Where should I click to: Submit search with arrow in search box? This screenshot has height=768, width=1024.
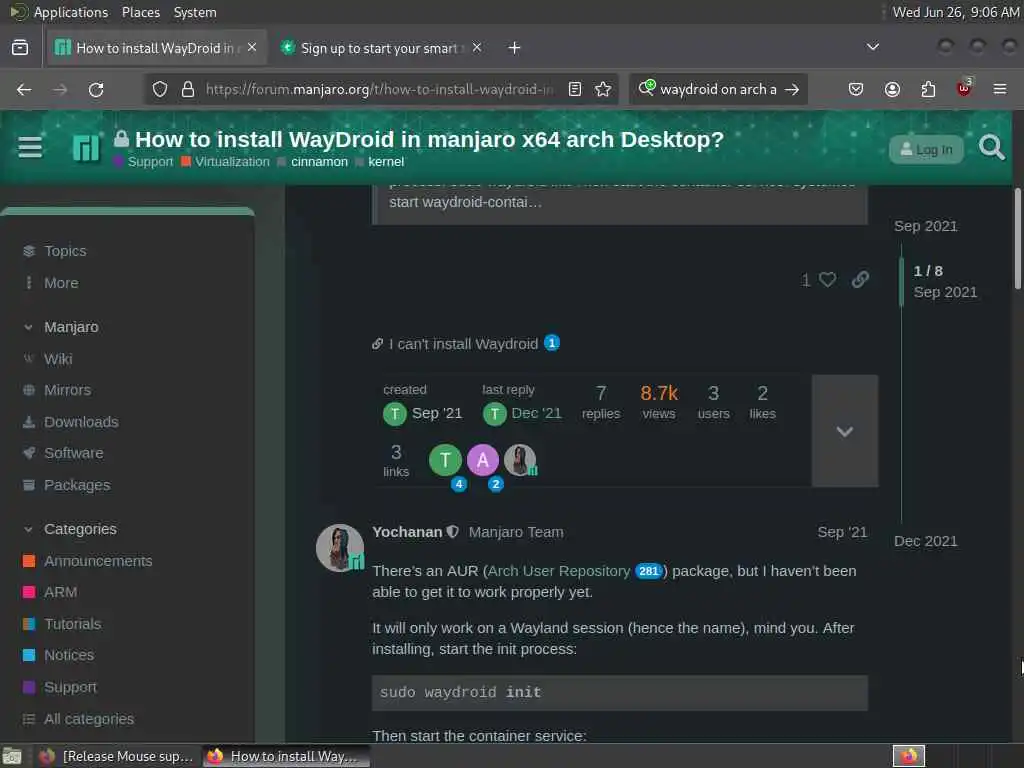[792, 89]
